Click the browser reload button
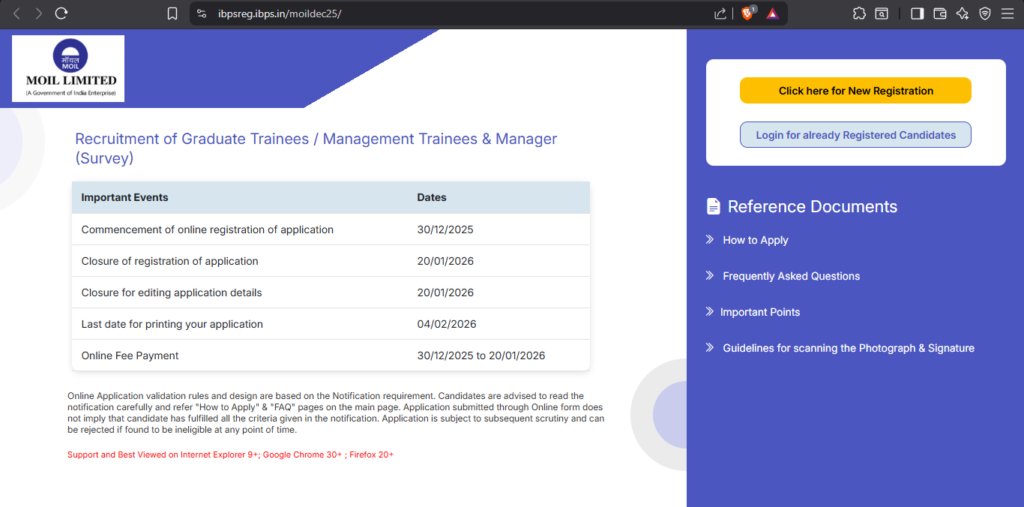 click(61, 14)
